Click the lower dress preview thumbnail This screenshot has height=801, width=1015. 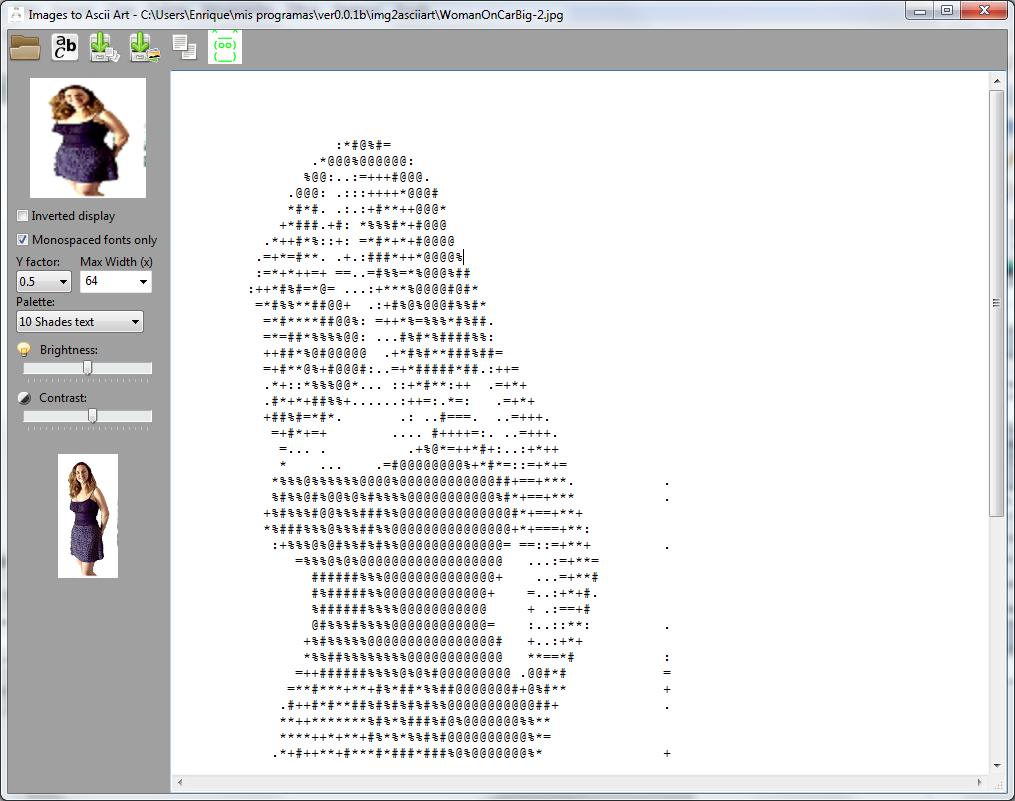87,514
